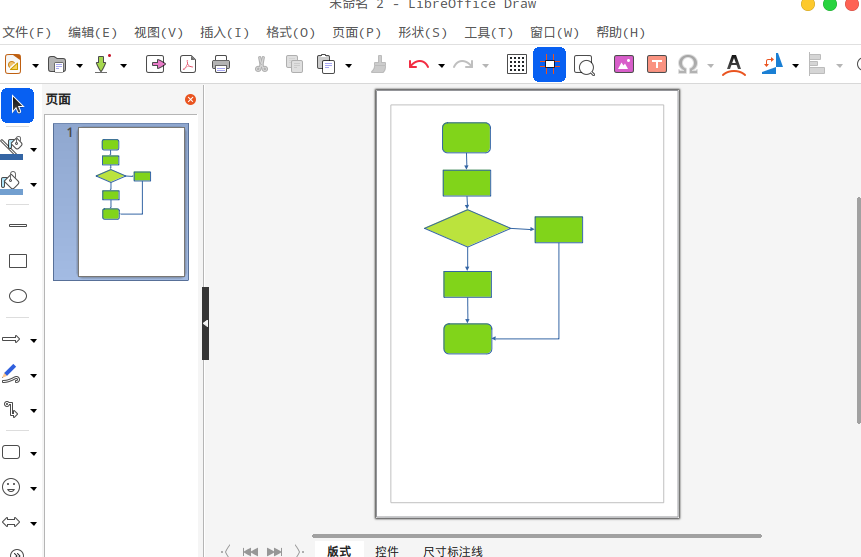Viewport: 861px width, 557px height.
Task: Insert a text box from toolbar
Action: coord(656,65)
